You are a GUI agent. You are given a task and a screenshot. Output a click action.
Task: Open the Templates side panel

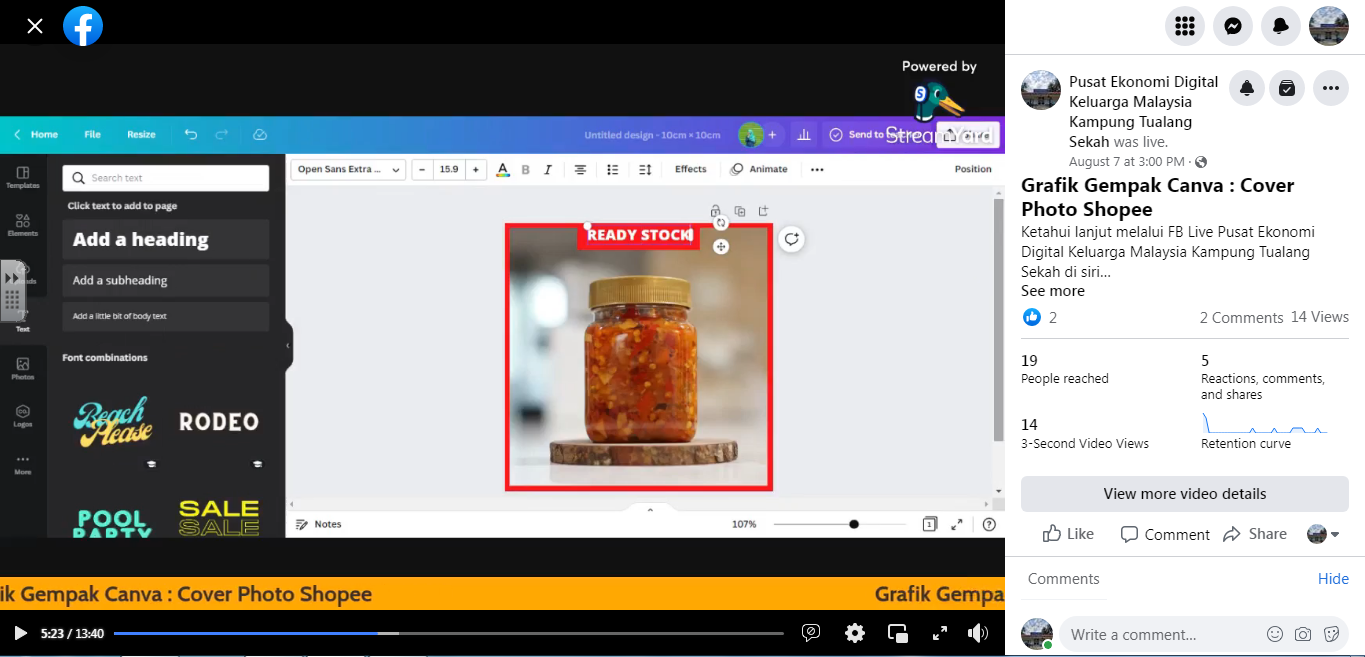(23, 177)
